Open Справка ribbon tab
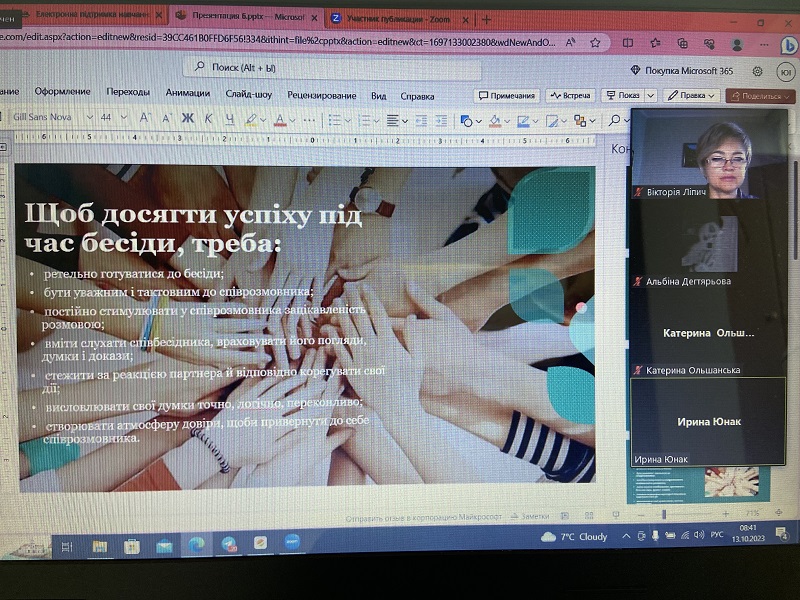 click(417, 96)
